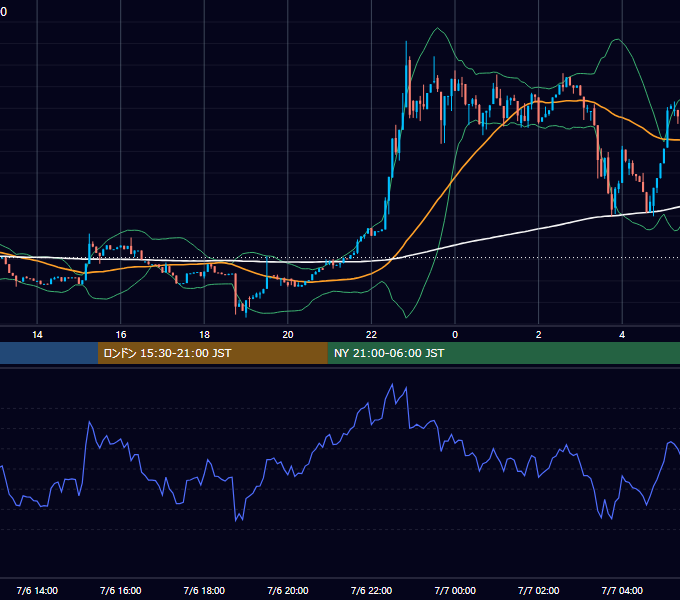
Task: Click the 0 hour label on upper axis
Action: tap(455, 335)
